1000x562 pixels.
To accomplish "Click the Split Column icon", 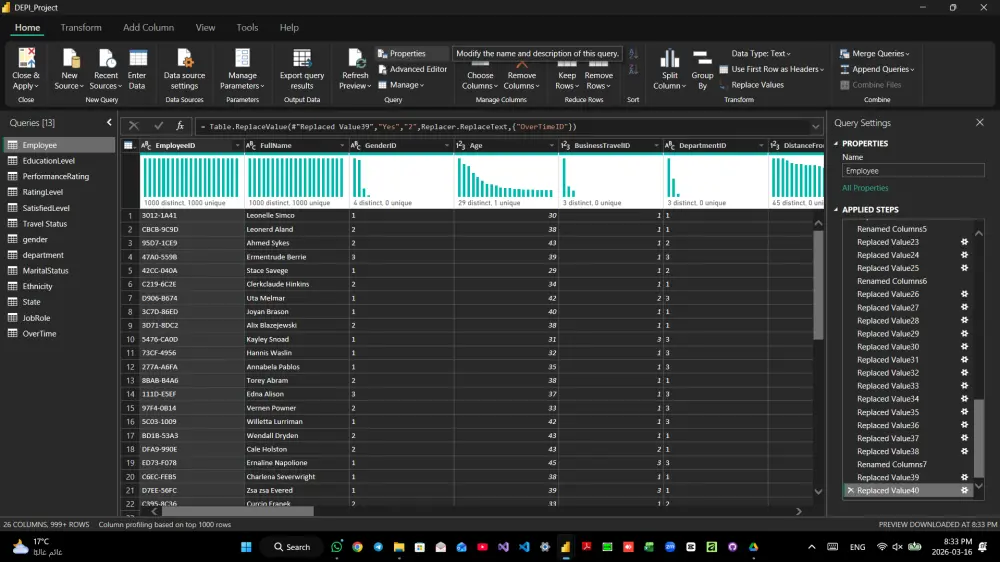I will coord(670,68).
